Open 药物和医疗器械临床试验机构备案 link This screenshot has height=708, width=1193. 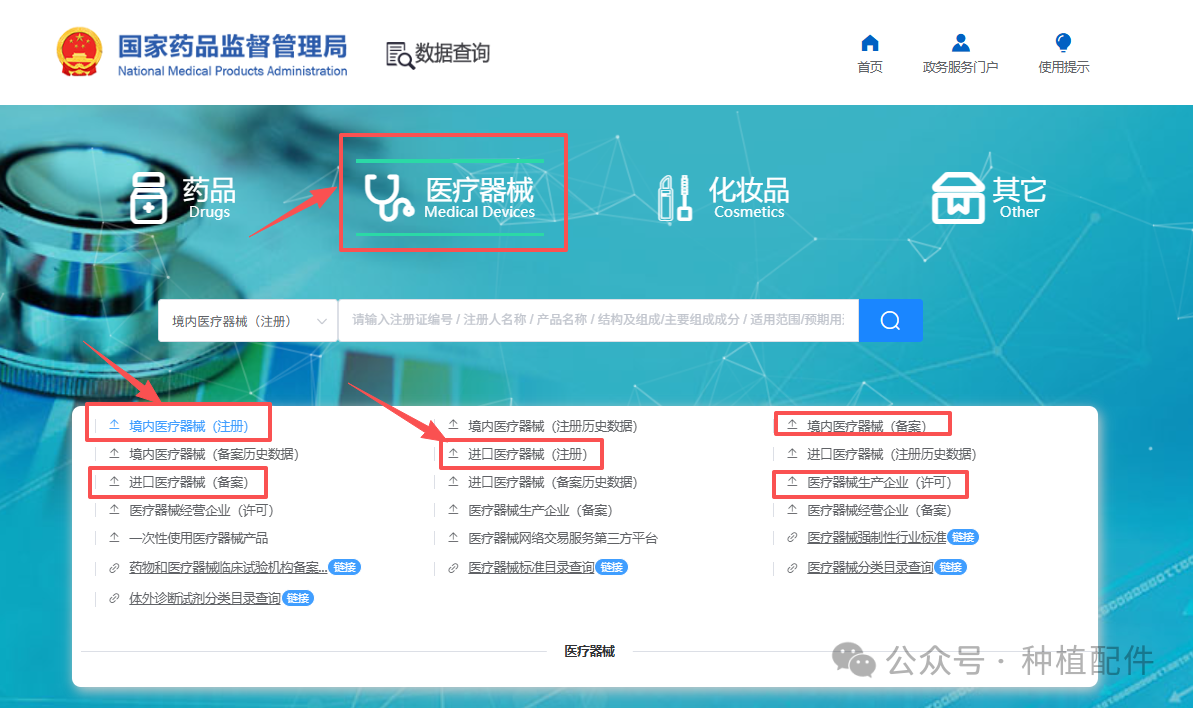click(x=228, y=567)
